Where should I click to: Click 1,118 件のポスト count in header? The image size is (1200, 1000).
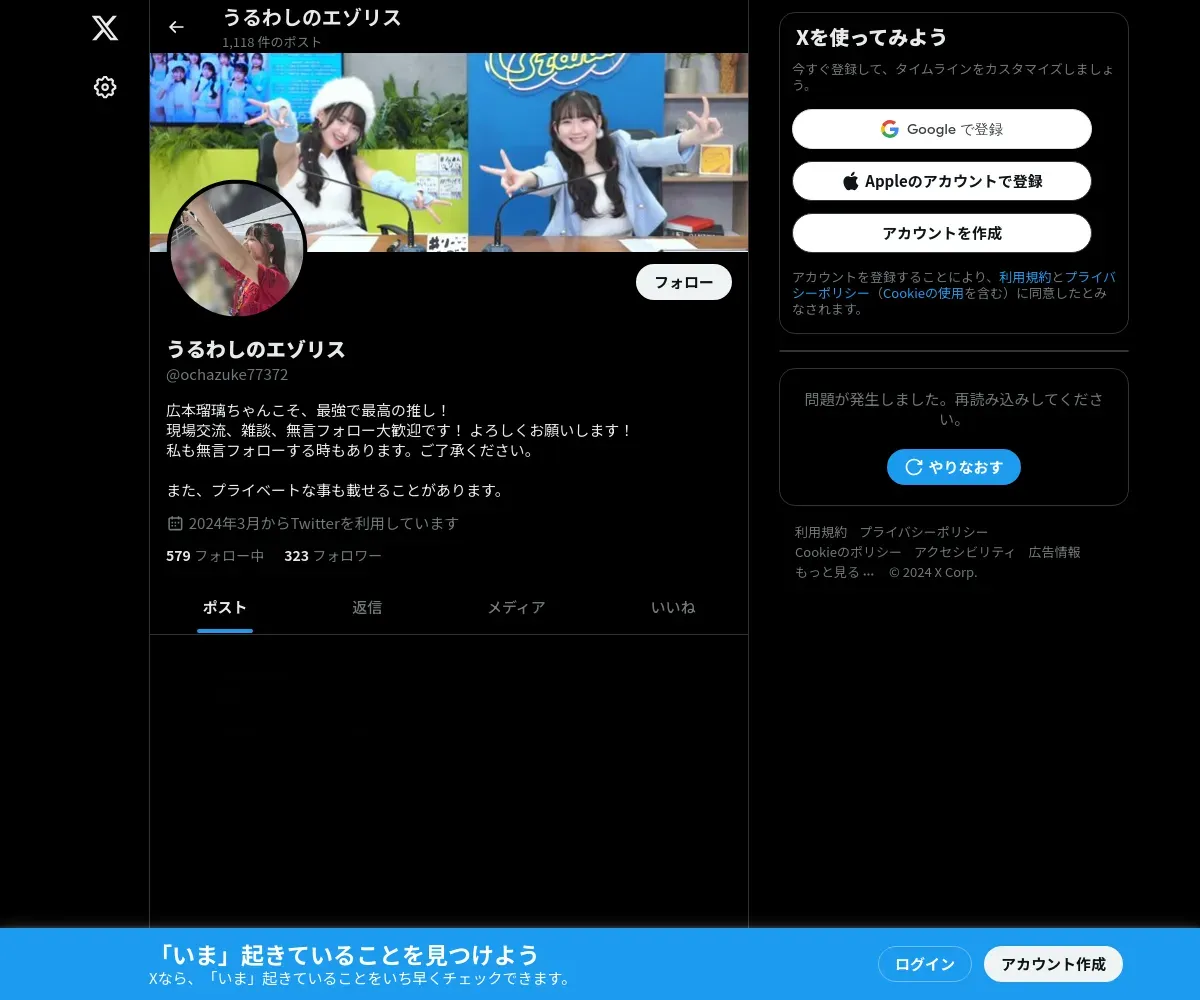[x=272, y=42]
